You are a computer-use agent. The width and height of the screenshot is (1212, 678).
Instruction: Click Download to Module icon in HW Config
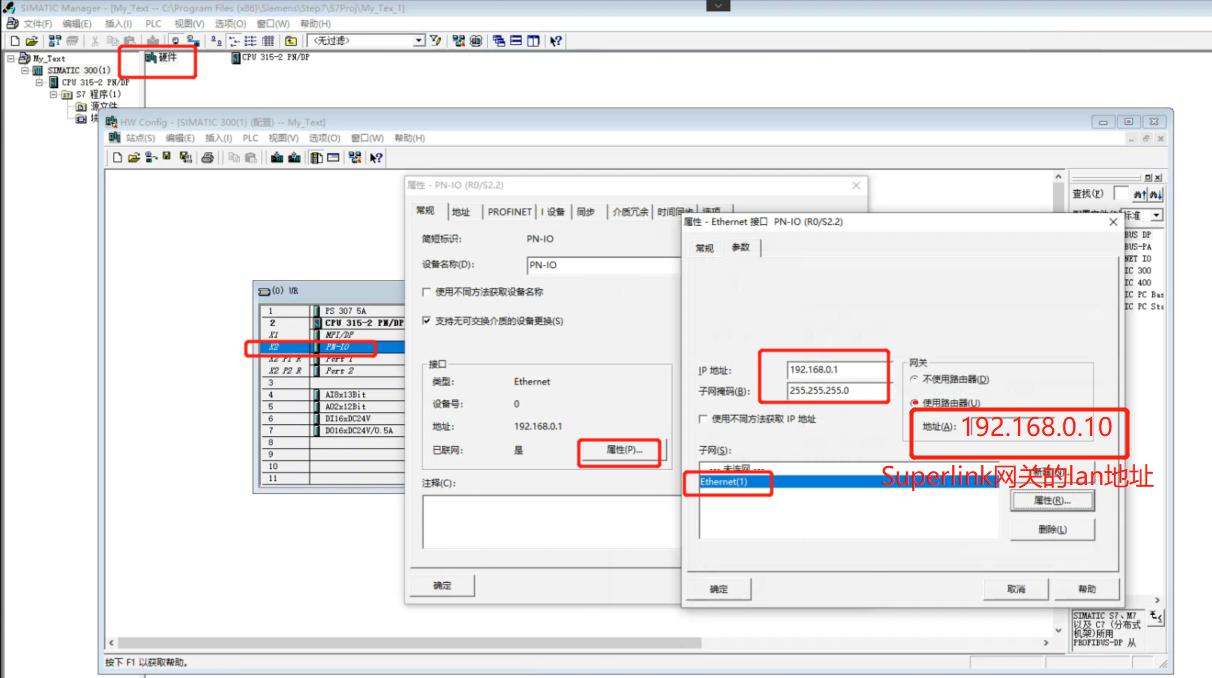pyautogui.click(x=277, y=157)
